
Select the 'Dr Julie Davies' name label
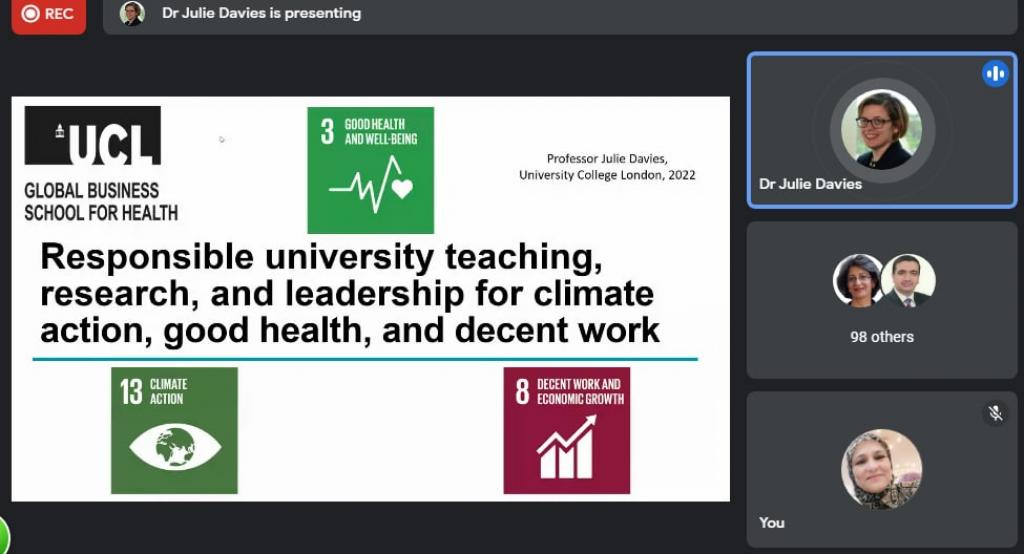pos(810,184)
